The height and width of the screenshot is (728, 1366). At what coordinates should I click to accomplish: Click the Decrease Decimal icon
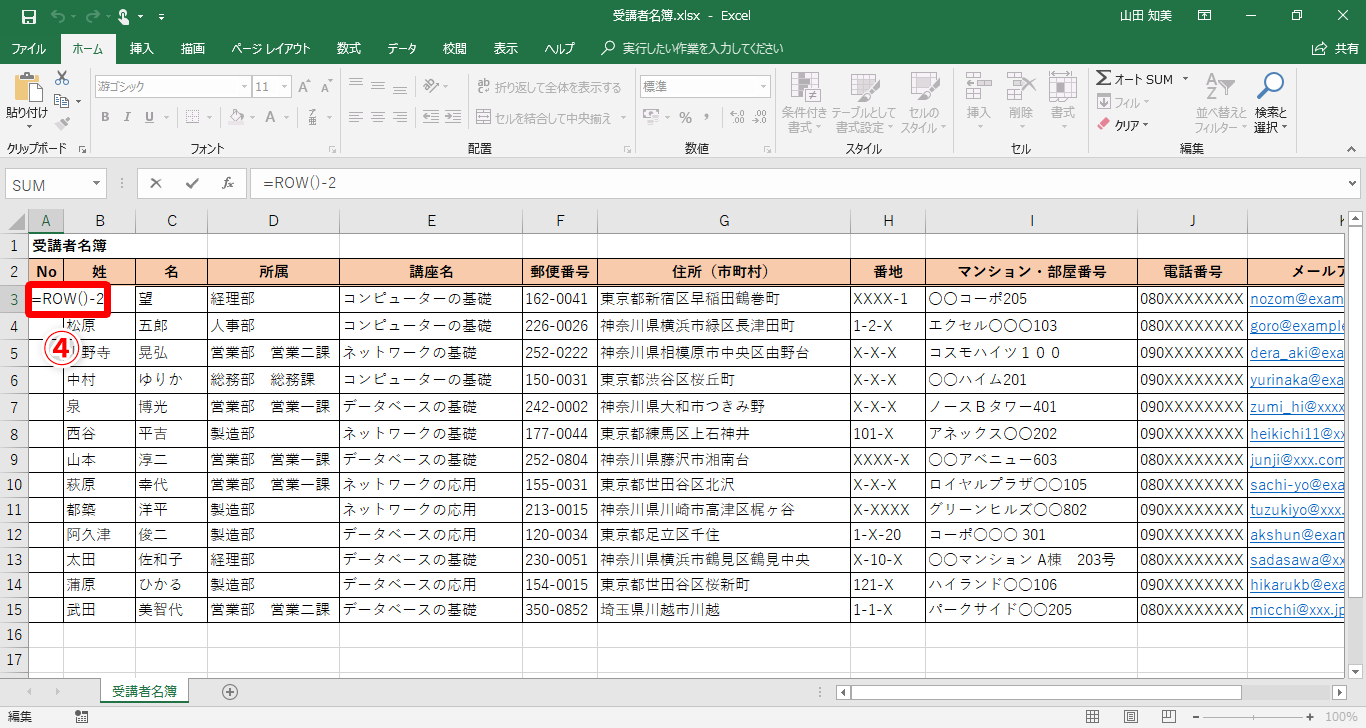pos(758,117)
